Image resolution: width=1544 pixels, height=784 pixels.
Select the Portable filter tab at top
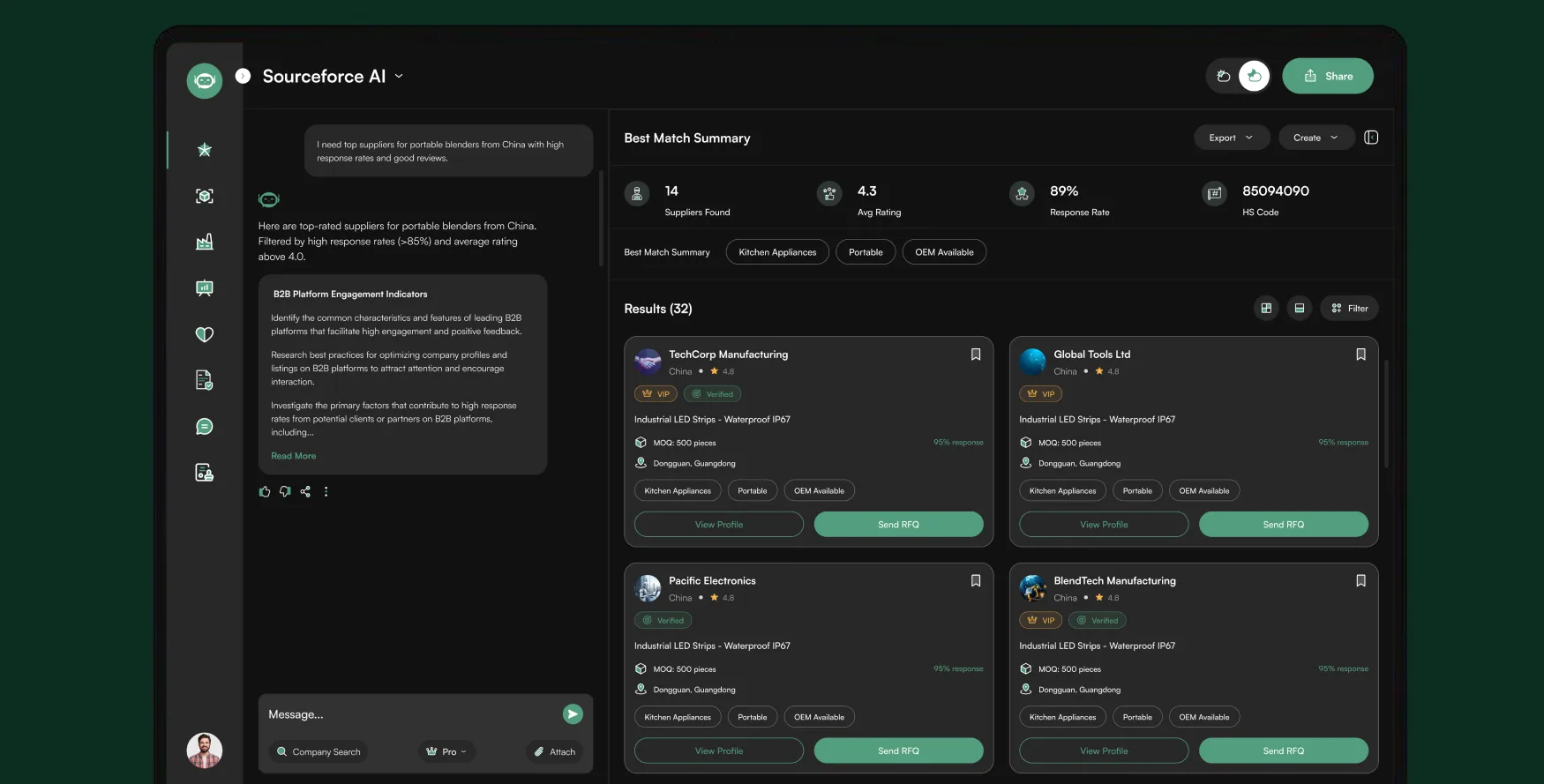[x=866, y=252]
